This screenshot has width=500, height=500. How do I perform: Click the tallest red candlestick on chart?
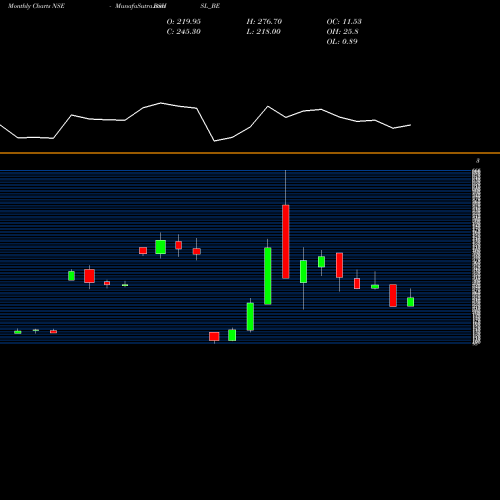click(286, 242)
